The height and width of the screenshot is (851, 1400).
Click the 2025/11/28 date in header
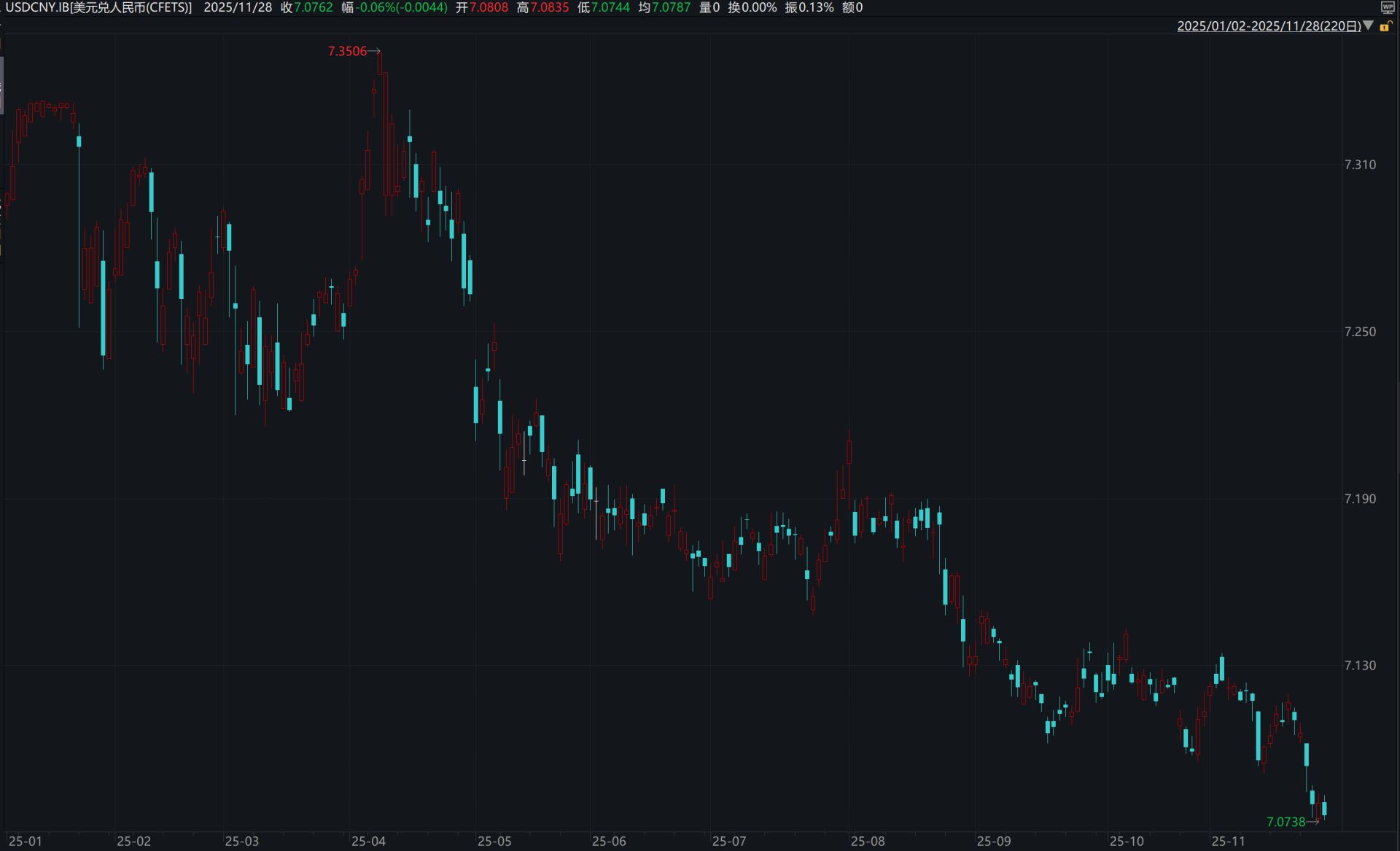(x=238, y=8)
